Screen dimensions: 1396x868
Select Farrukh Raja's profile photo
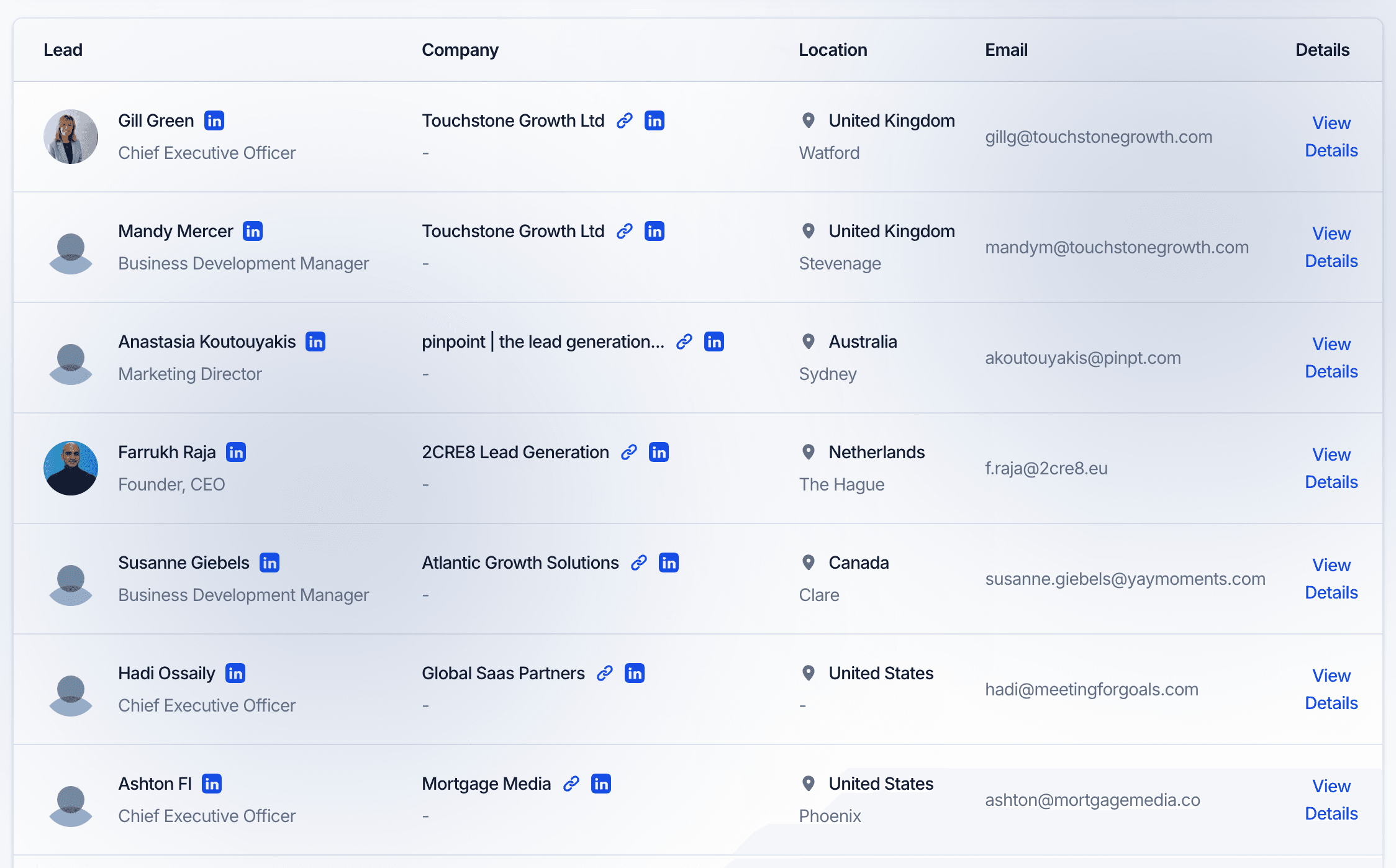click(x=71, y=468)
